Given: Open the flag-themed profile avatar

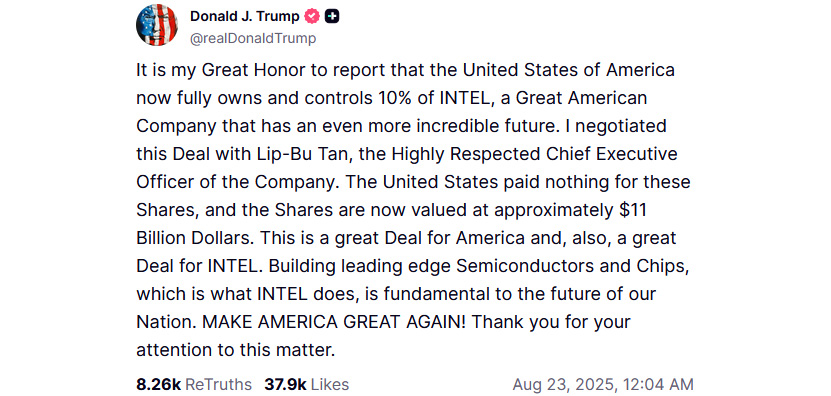Looking at the screenshot, I should pos(156,25).
